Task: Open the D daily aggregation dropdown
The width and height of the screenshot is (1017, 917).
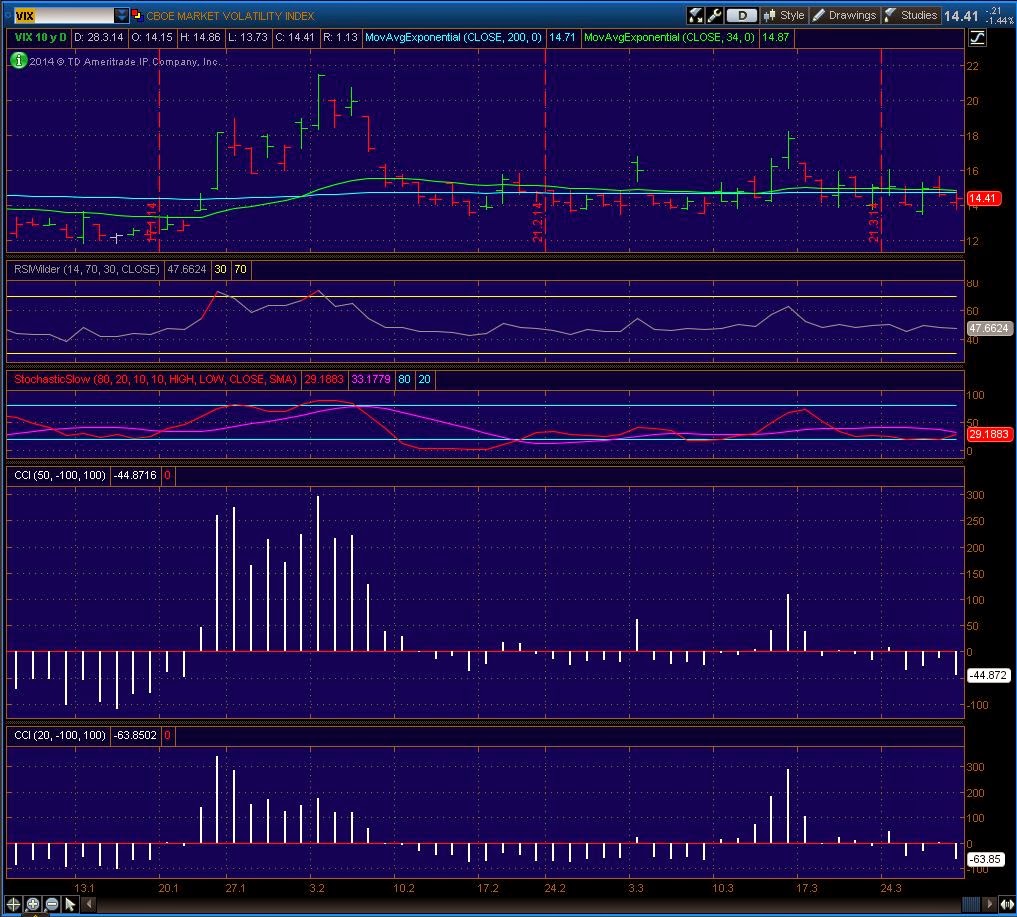Action: click(x=741, y=15)
